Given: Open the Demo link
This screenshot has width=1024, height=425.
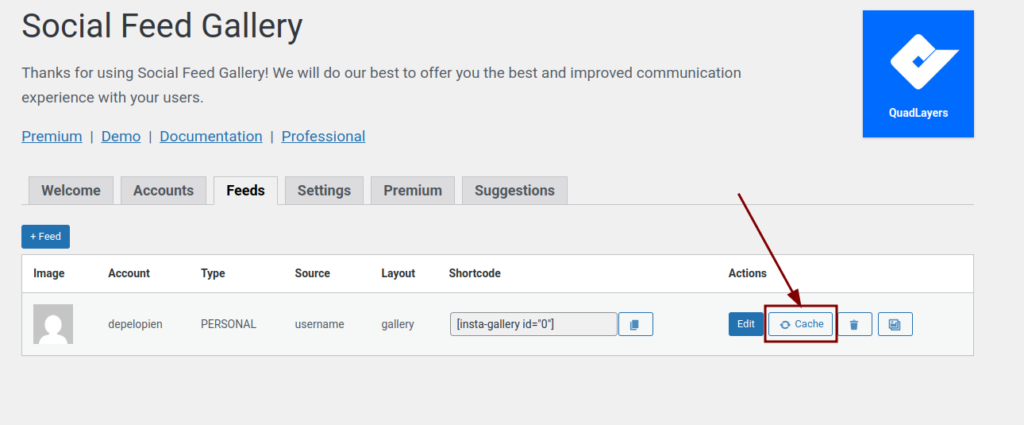Looking at the screenshot, I should 121,136.
